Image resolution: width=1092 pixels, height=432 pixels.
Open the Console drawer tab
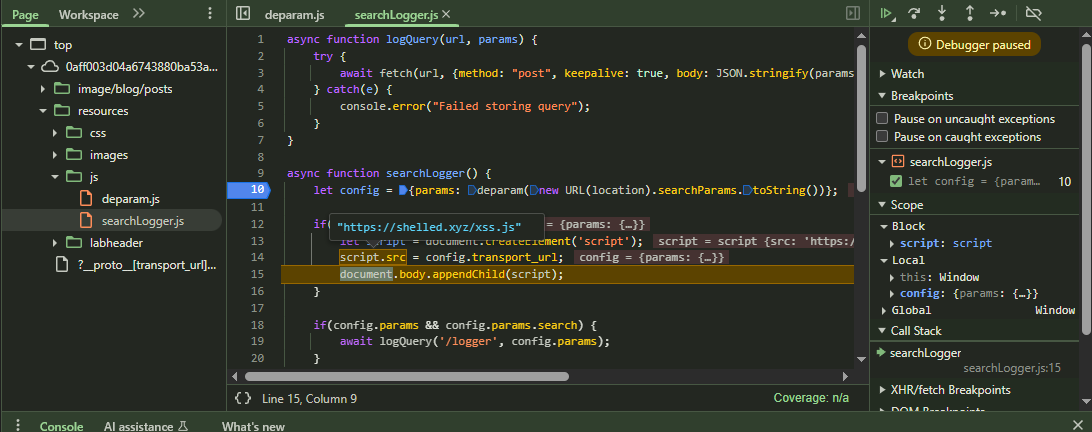pyautogui.click(x=61, y=426)
